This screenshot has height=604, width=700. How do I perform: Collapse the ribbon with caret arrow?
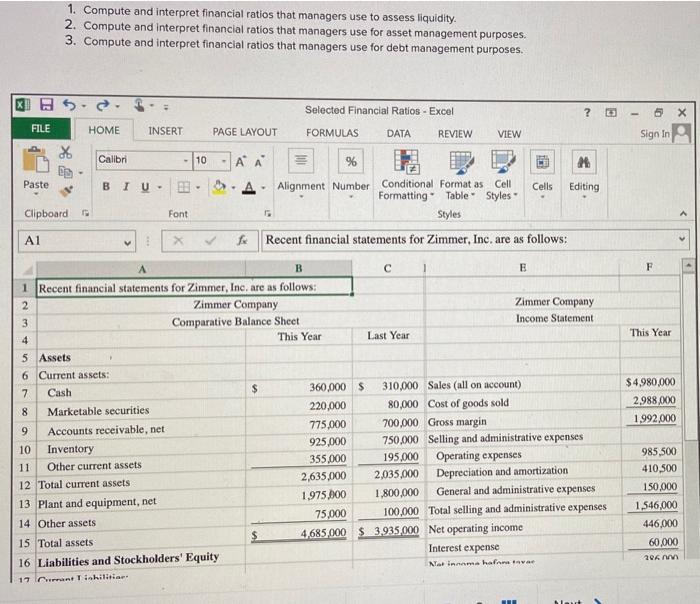coord(683,214)
